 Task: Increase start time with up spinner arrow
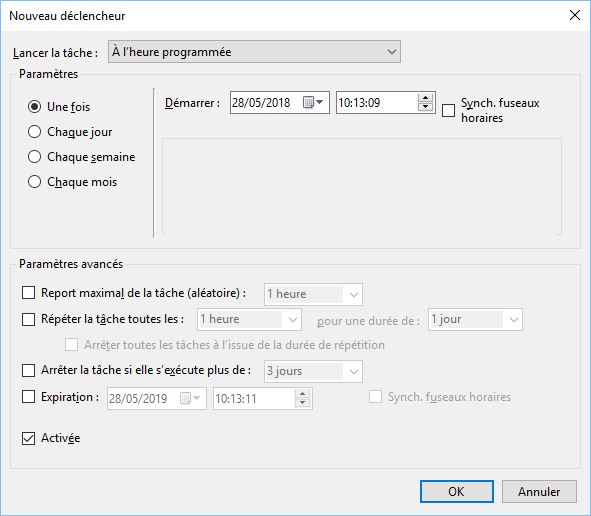tap(426, 98)
